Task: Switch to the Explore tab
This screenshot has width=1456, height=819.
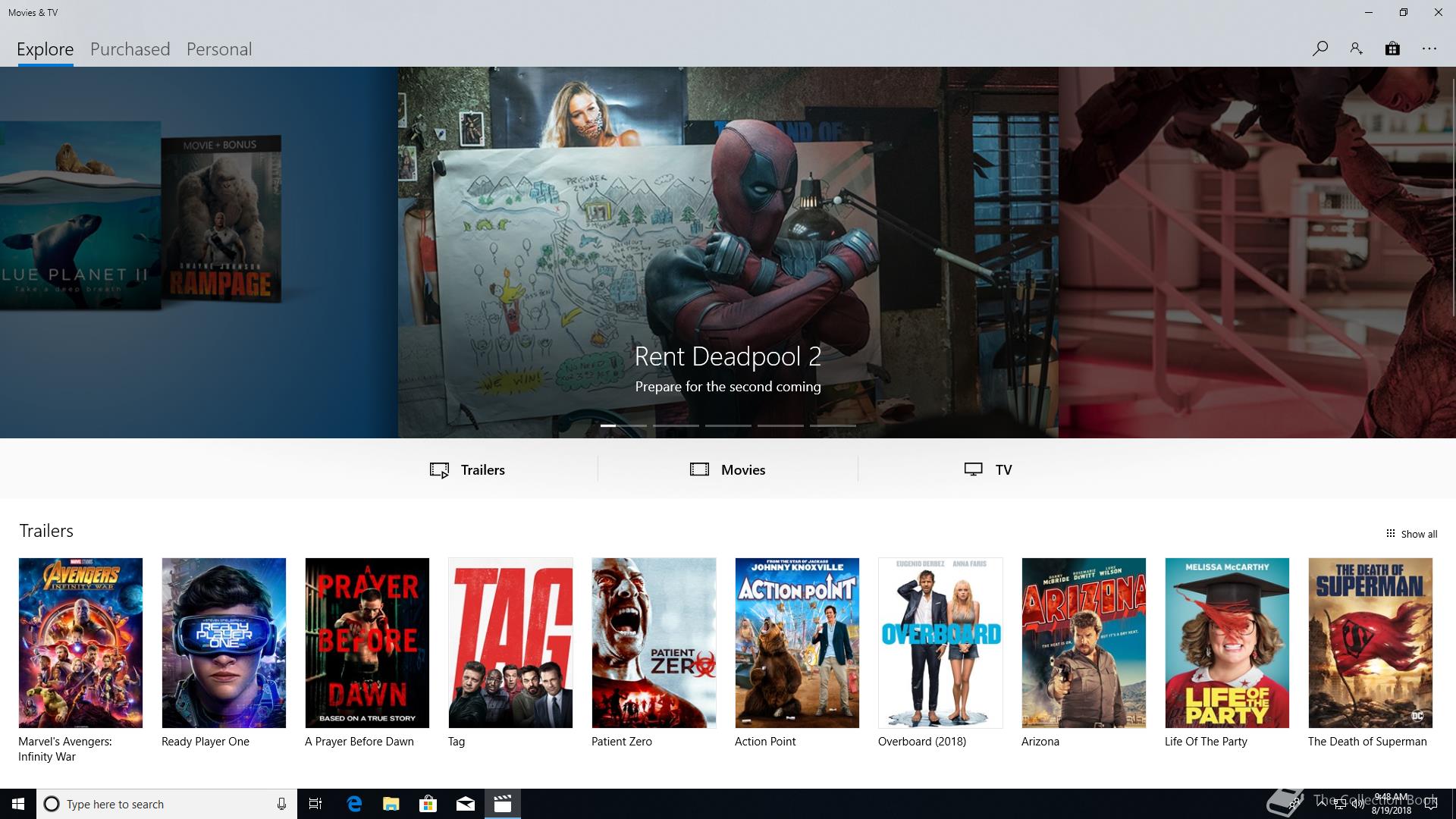Action: pyautogui.click(x=45, y=49)
